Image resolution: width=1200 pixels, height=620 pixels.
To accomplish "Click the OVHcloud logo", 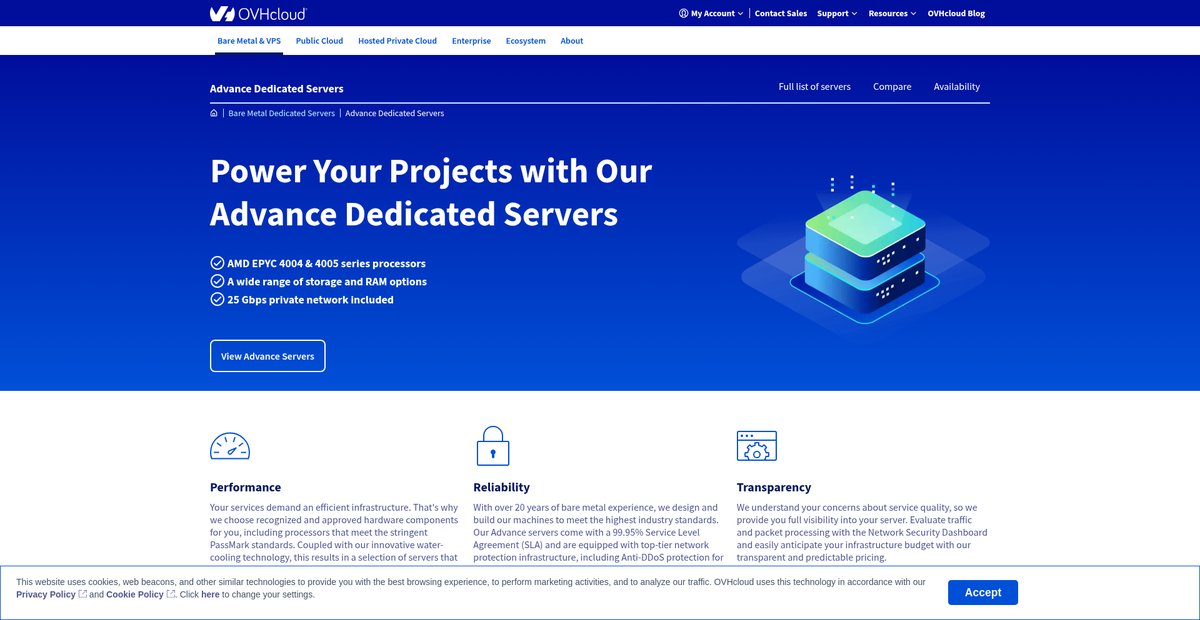I will (x=258, y=13).
